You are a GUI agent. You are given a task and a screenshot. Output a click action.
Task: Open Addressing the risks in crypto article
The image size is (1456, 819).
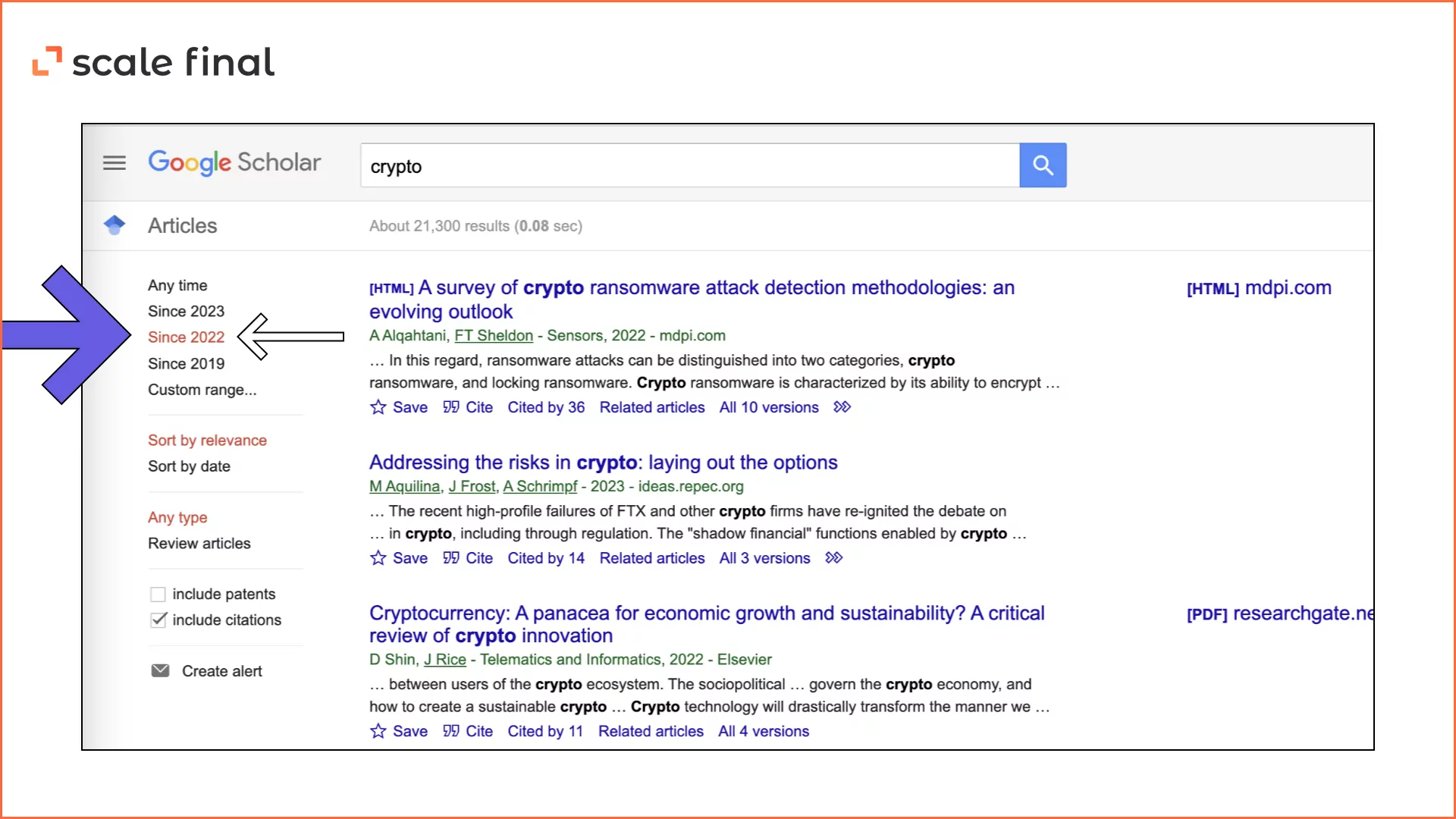point(603,463)
